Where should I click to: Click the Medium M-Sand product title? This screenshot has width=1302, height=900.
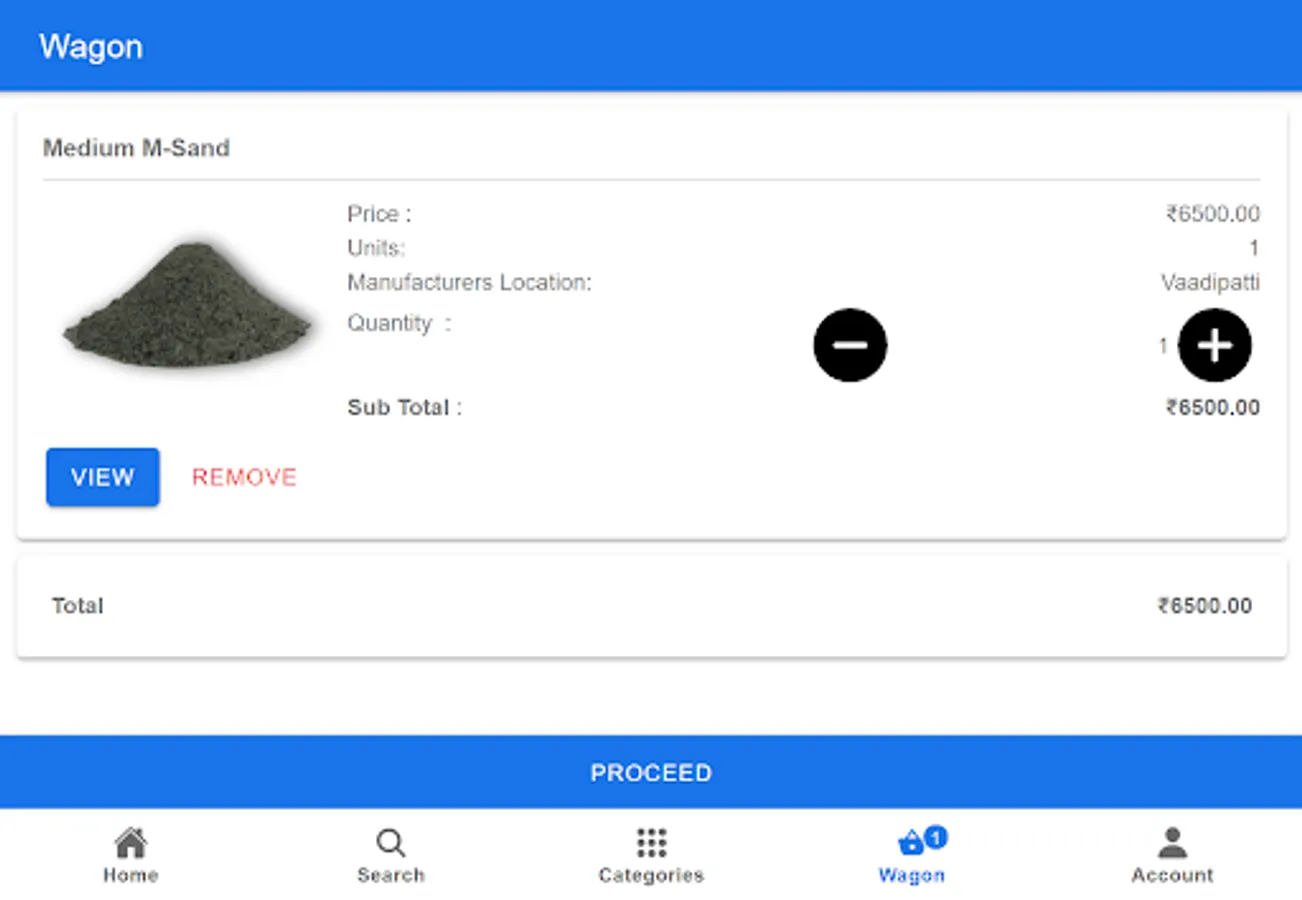coord(136,148)
